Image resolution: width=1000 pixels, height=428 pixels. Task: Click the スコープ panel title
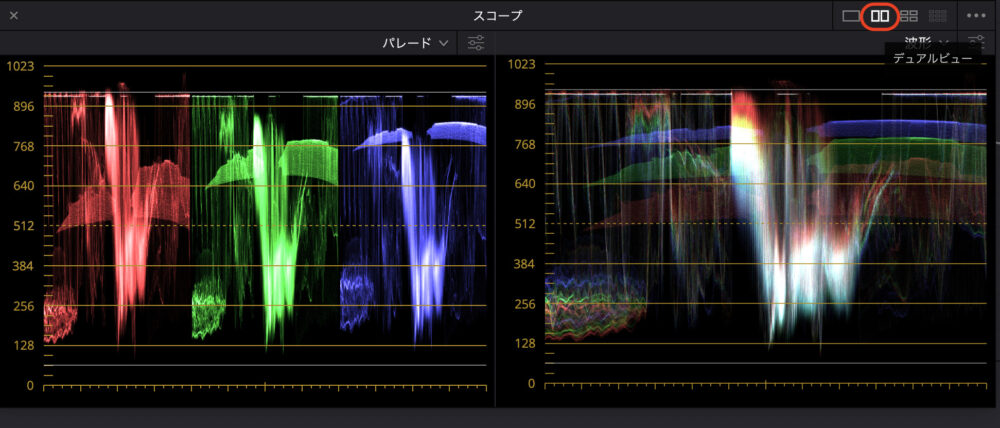(x=498, y=16)
